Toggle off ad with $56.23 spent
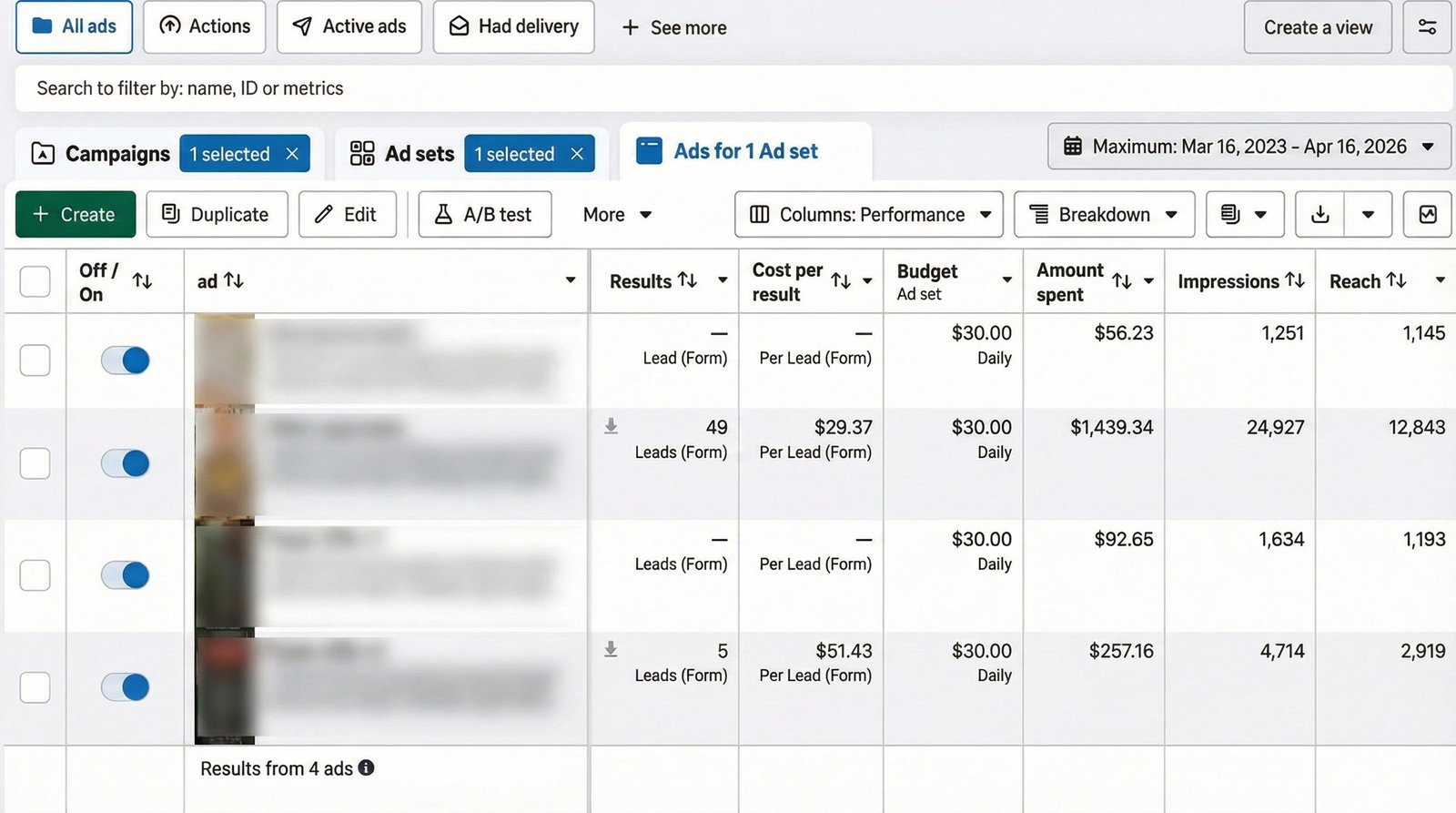This screenshot has height=813, width=1456. pos(126,361)
